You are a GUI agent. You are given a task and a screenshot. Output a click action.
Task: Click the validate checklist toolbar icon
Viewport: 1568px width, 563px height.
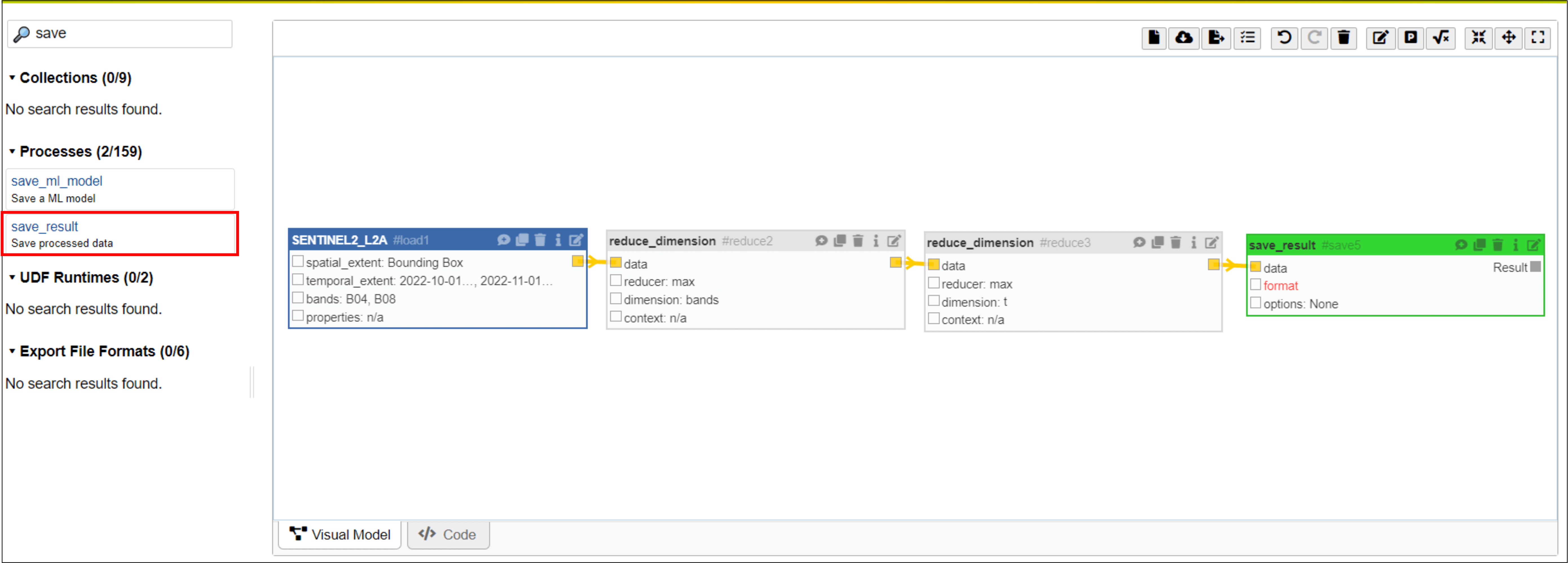pos(1247,38)
